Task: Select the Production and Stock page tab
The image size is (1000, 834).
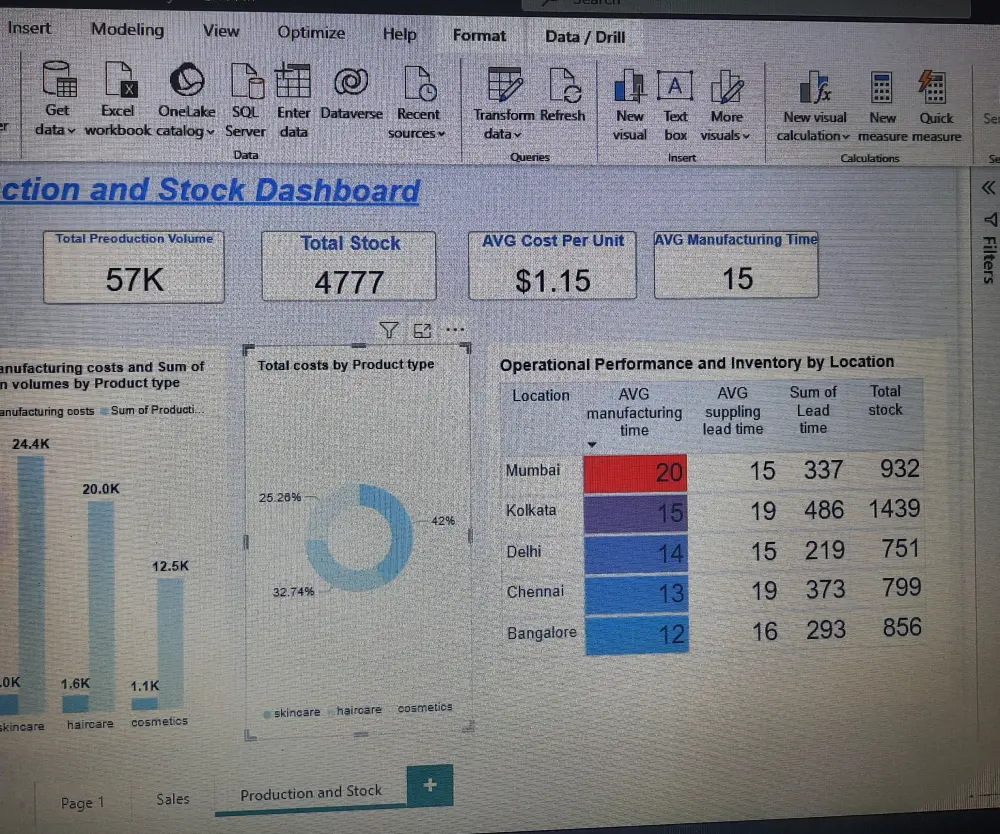Action: (x=311, y=793)
